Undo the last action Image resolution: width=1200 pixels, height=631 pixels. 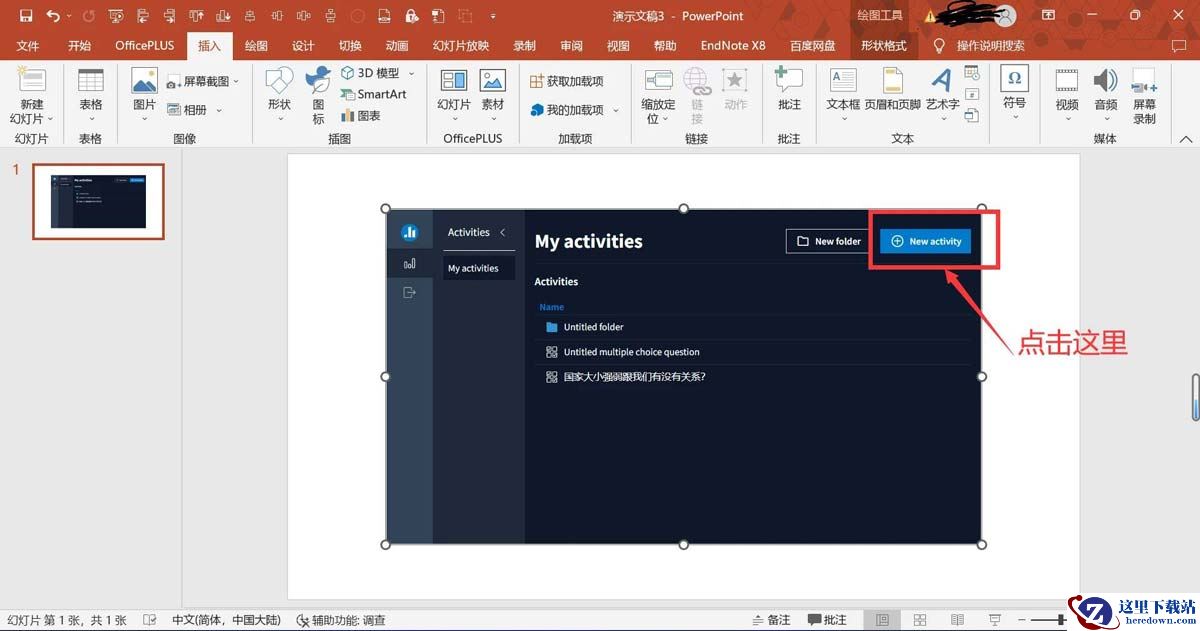pyautogui.click(x=53, y=16)
